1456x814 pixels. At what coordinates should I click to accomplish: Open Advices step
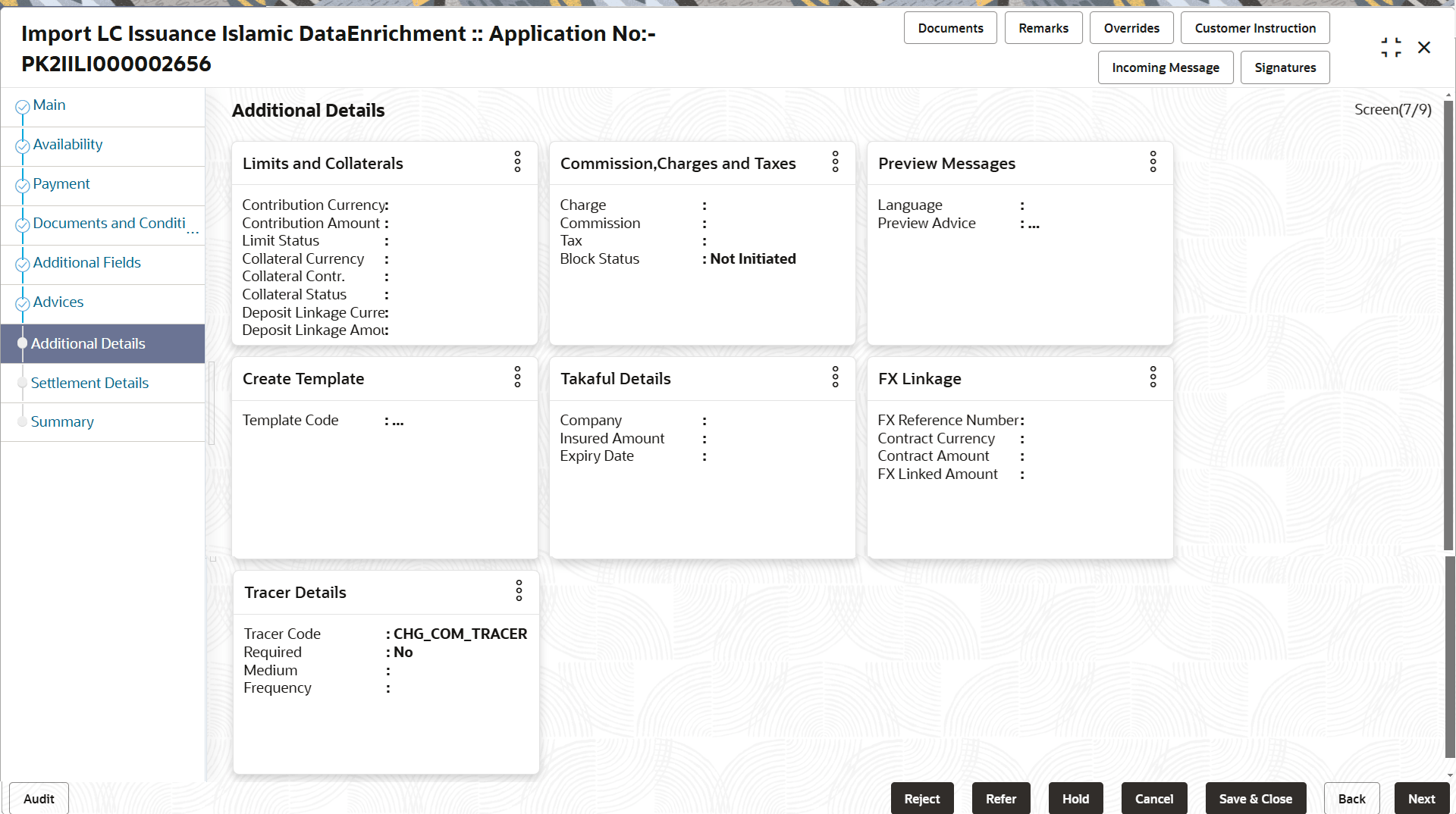pyautogui.click(x=58, y=302)
